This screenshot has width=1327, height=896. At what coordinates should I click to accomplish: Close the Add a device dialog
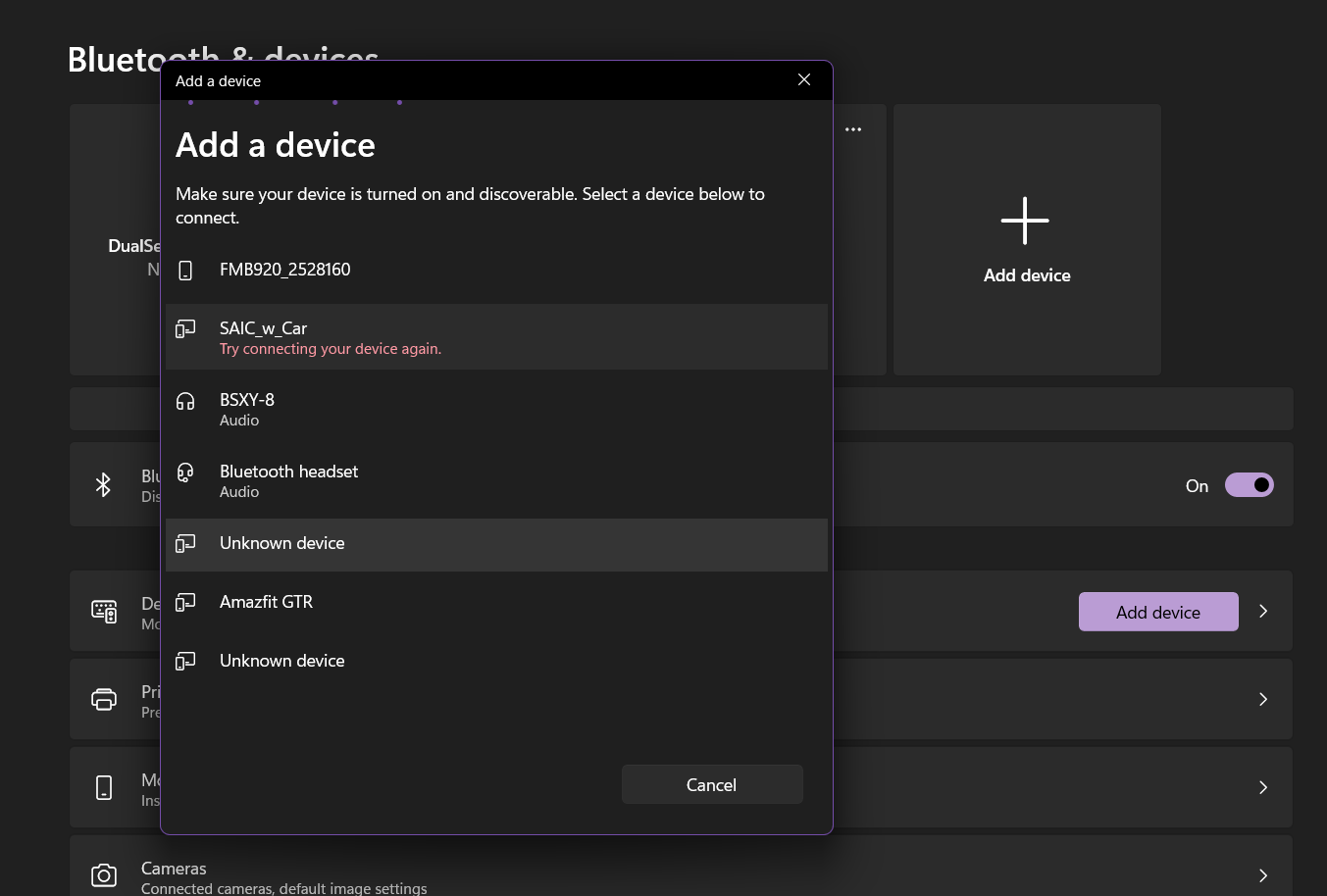click(x=804, y=79)
